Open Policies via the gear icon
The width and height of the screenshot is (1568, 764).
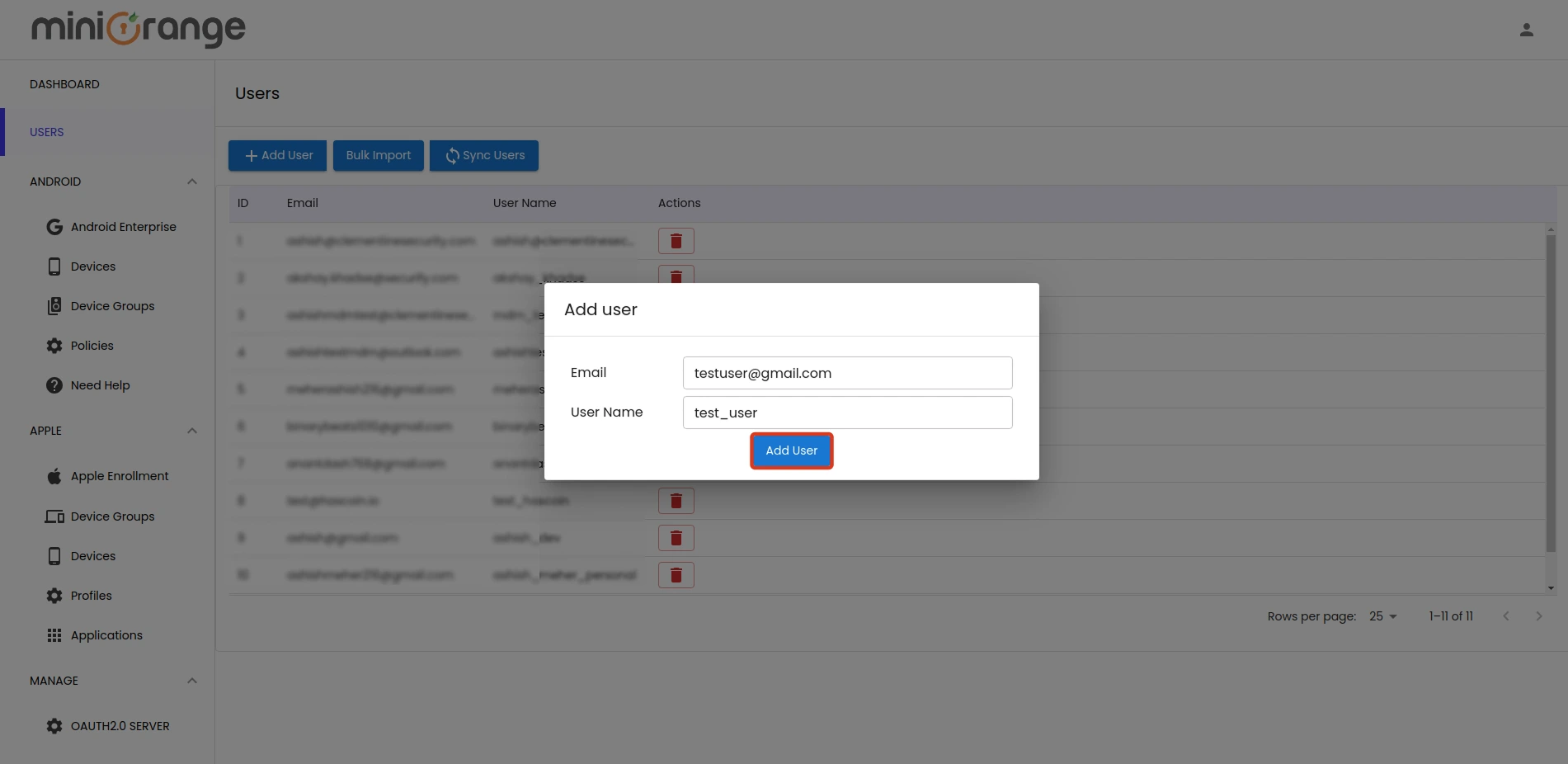54,345
